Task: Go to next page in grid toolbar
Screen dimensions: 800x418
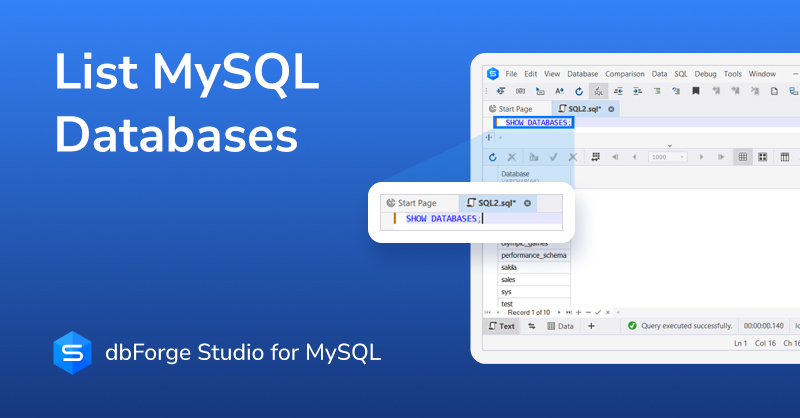Action: click(x=702, y=157)
